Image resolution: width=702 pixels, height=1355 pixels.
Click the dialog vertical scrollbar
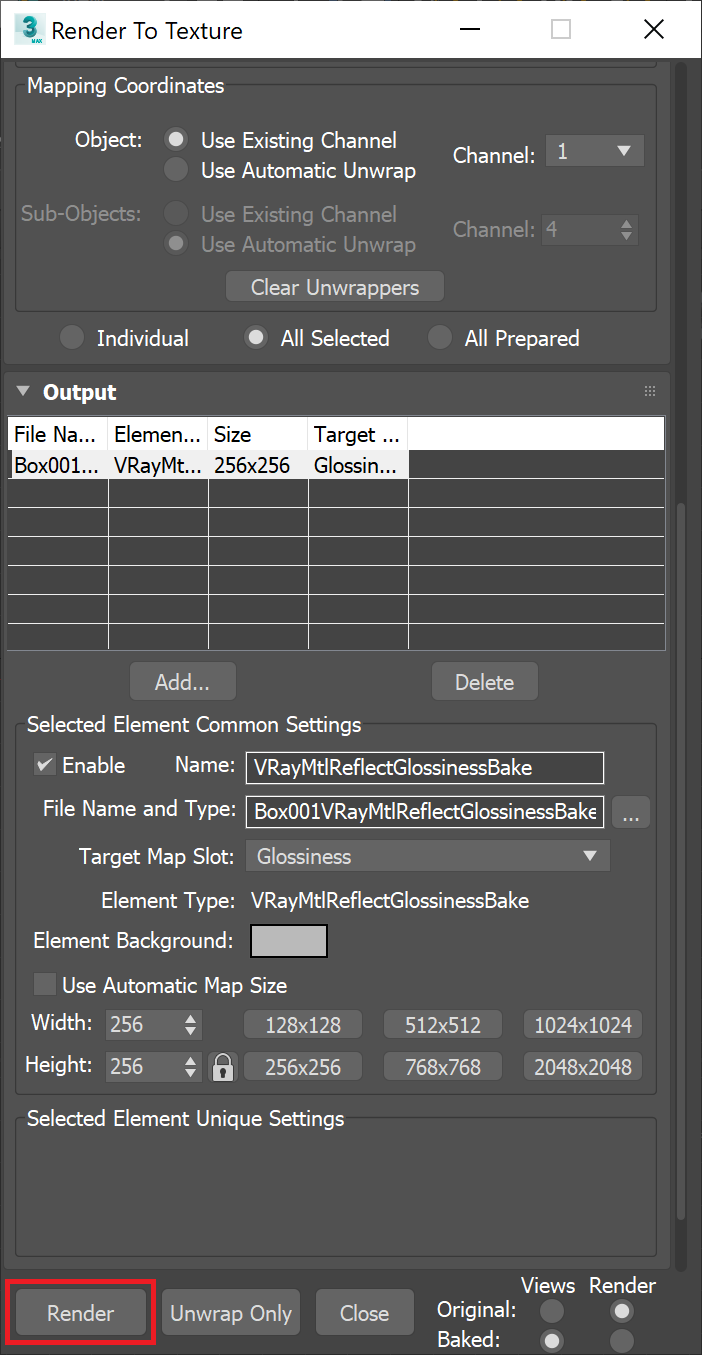681,860
